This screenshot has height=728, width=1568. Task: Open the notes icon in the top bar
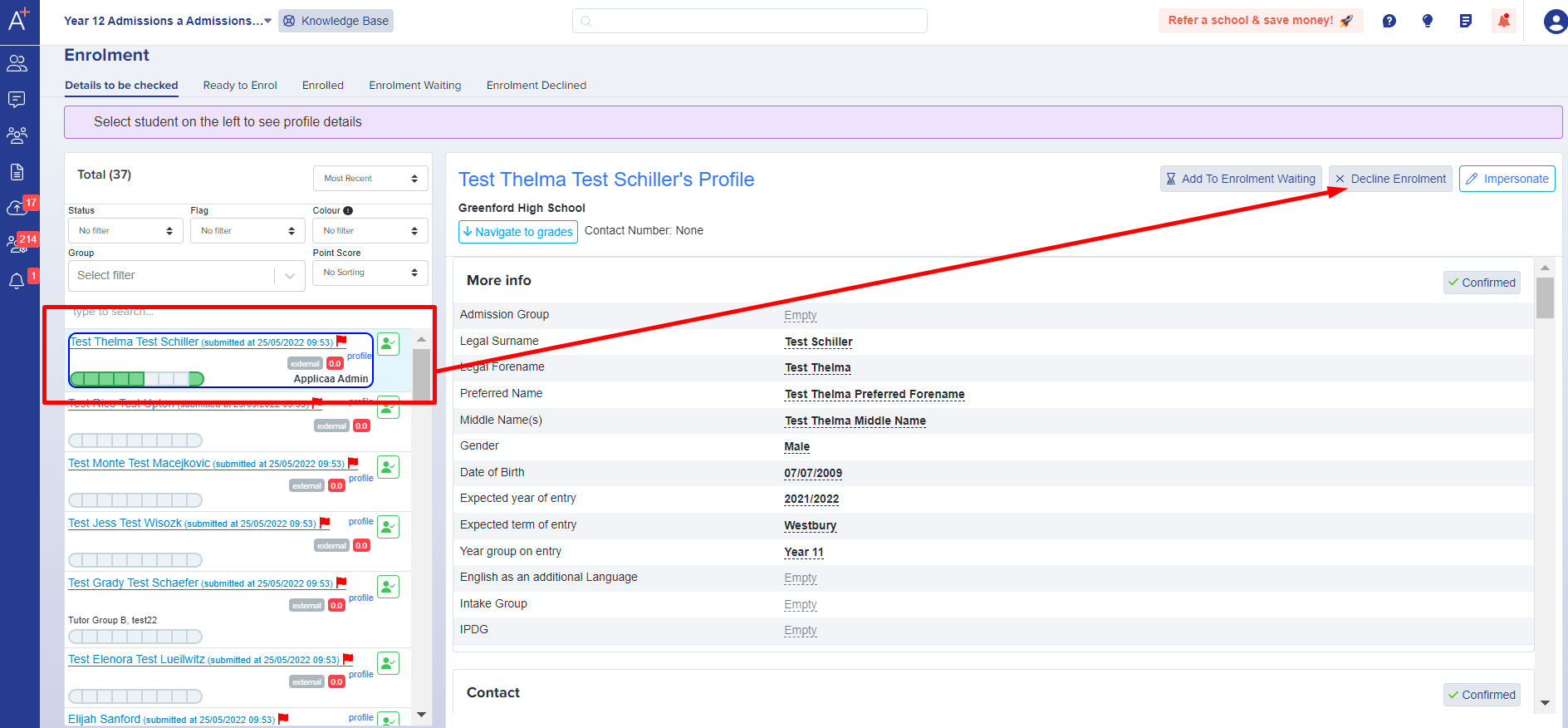1466,21
